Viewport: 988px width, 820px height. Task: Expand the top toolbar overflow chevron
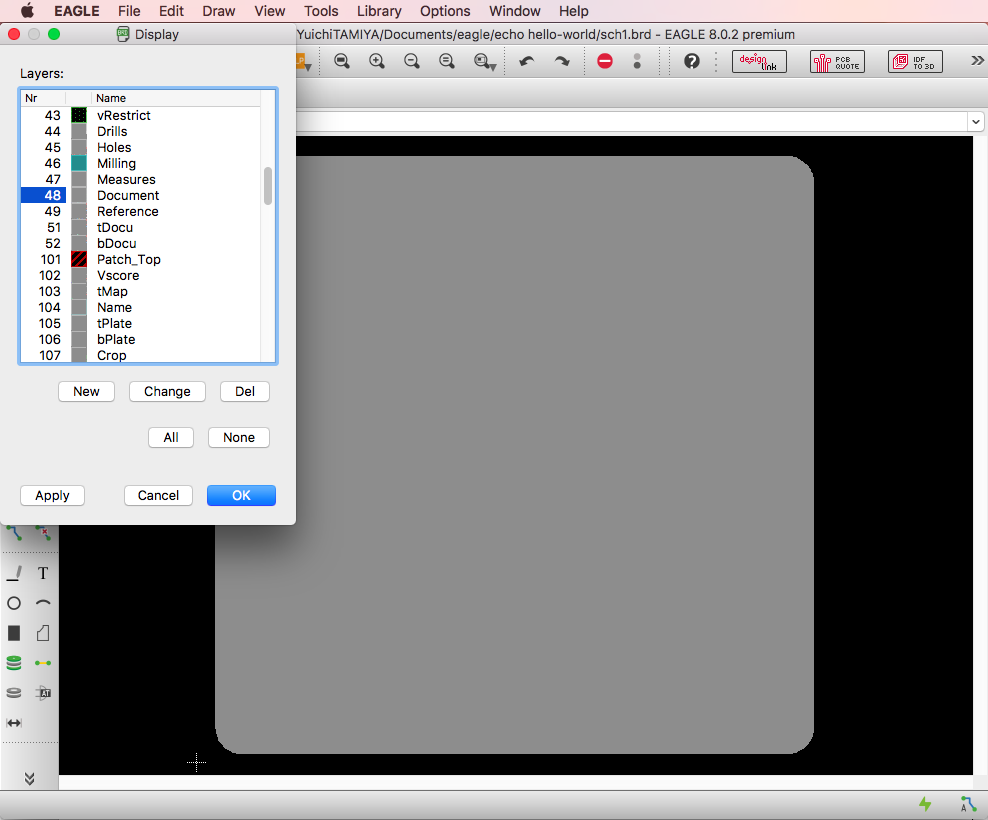977,61
